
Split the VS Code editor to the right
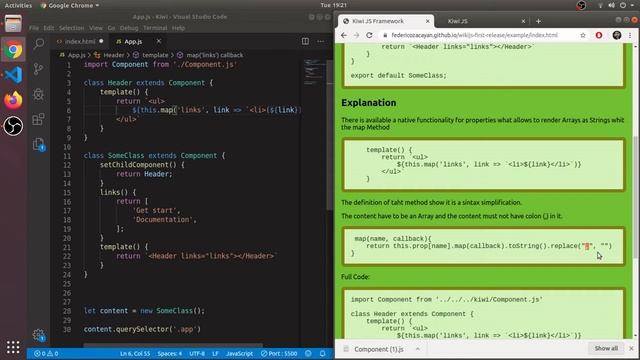(x=305, y=41)
